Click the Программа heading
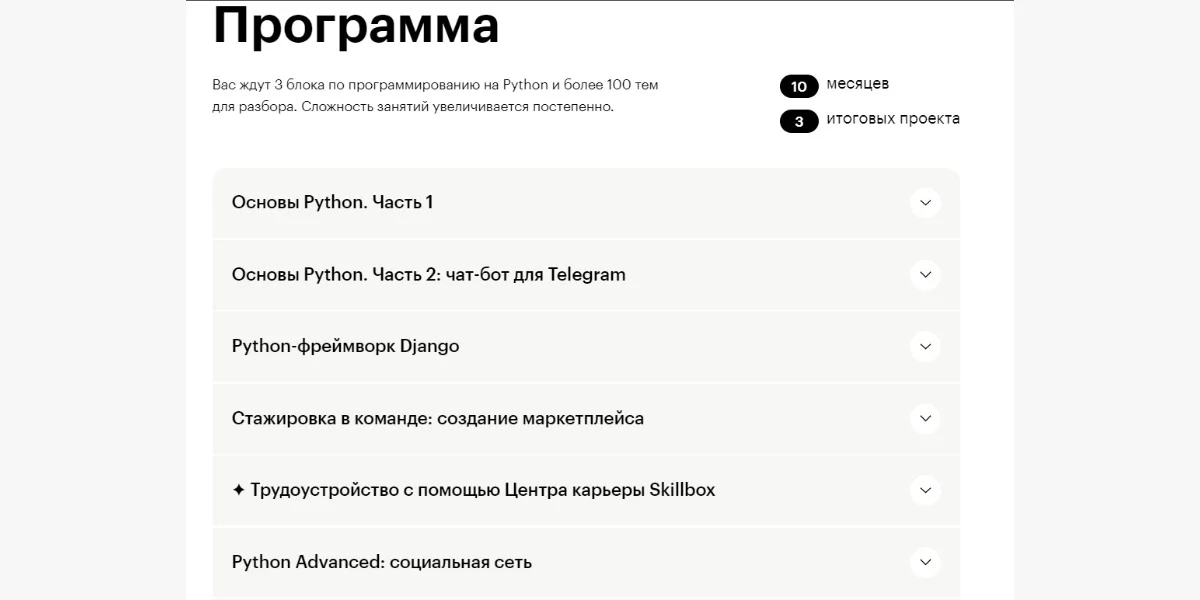The height and width of the screenshot is (600, 1200). coord(356,26)
